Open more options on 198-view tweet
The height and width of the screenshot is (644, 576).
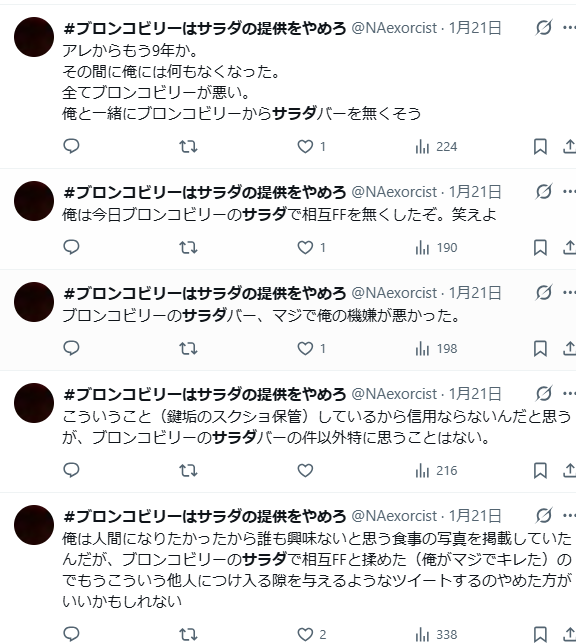[569, 292]
